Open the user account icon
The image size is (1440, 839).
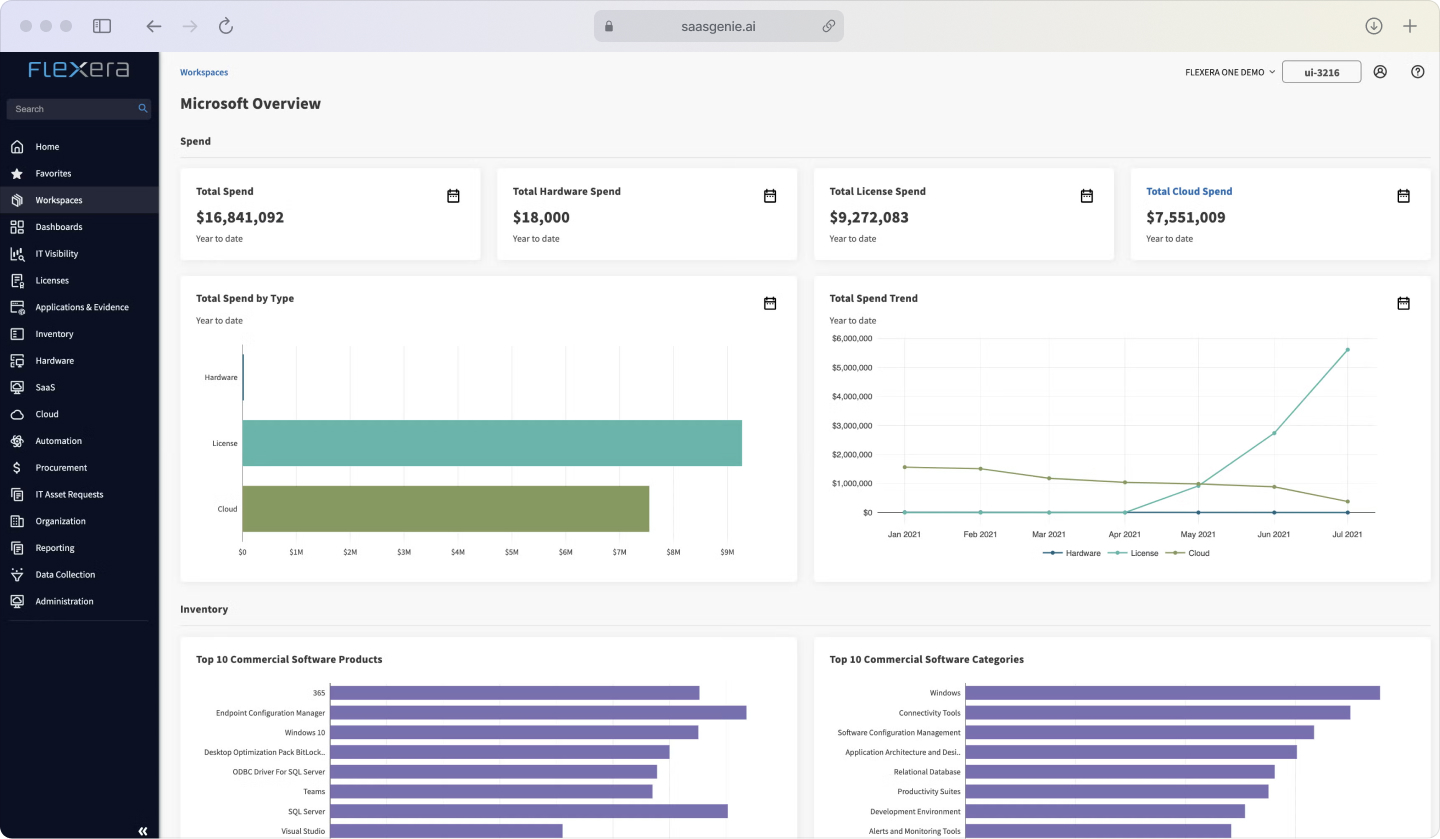(x=1380, y=72)
